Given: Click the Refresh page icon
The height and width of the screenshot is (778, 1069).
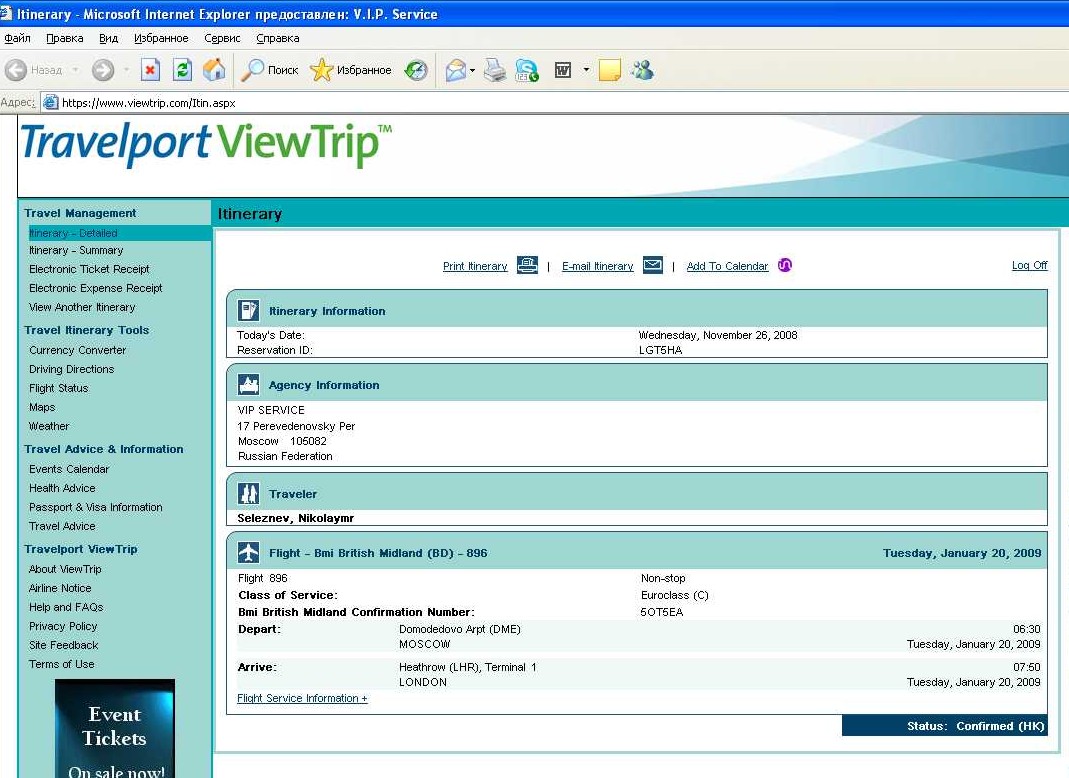Looking at the screenshot, I should tap(182, 70).
